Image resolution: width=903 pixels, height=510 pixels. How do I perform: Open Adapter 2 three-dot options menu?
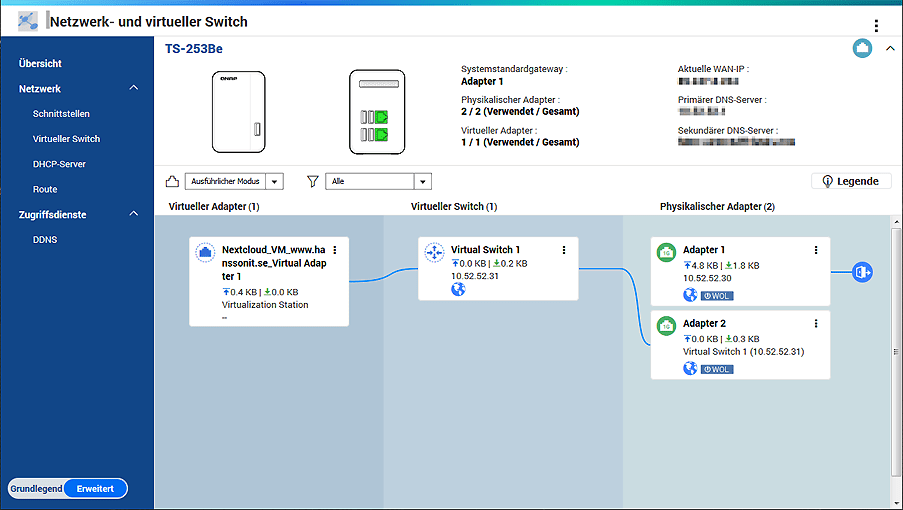point(816,324)
